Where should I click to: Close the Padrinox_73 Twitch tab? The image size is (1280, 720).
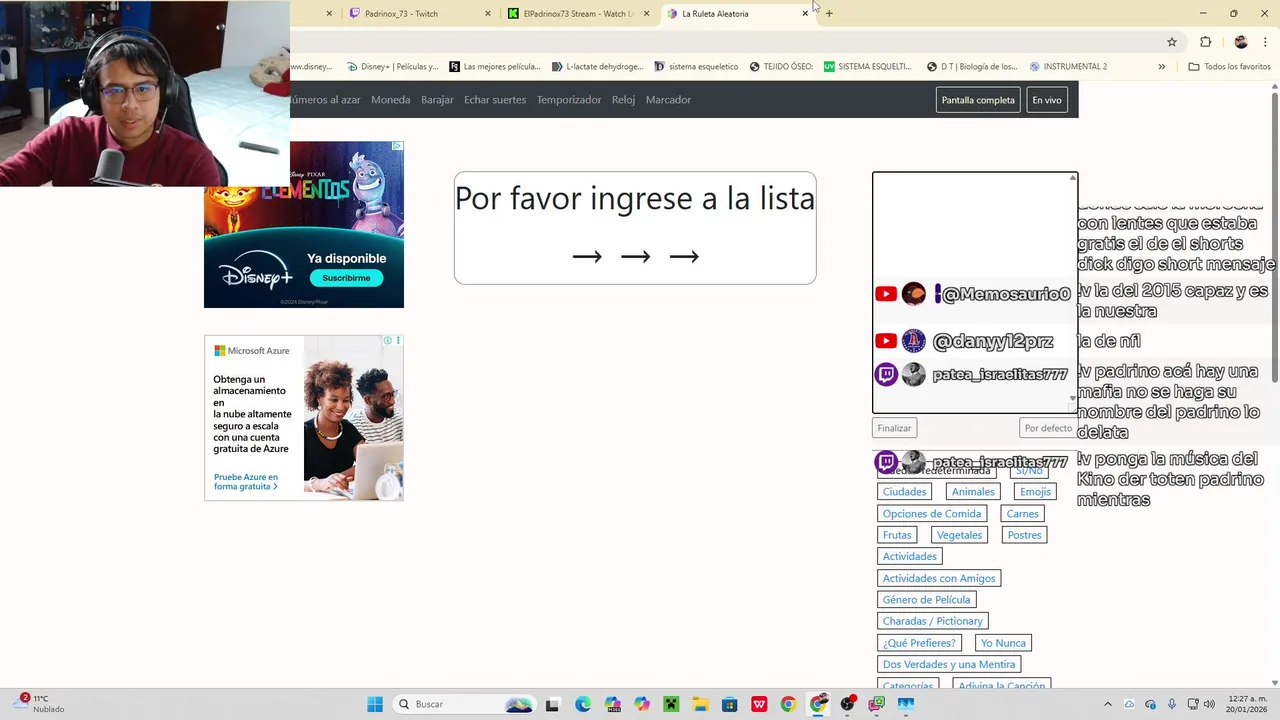pyautogui.click(x=487, y=13)
